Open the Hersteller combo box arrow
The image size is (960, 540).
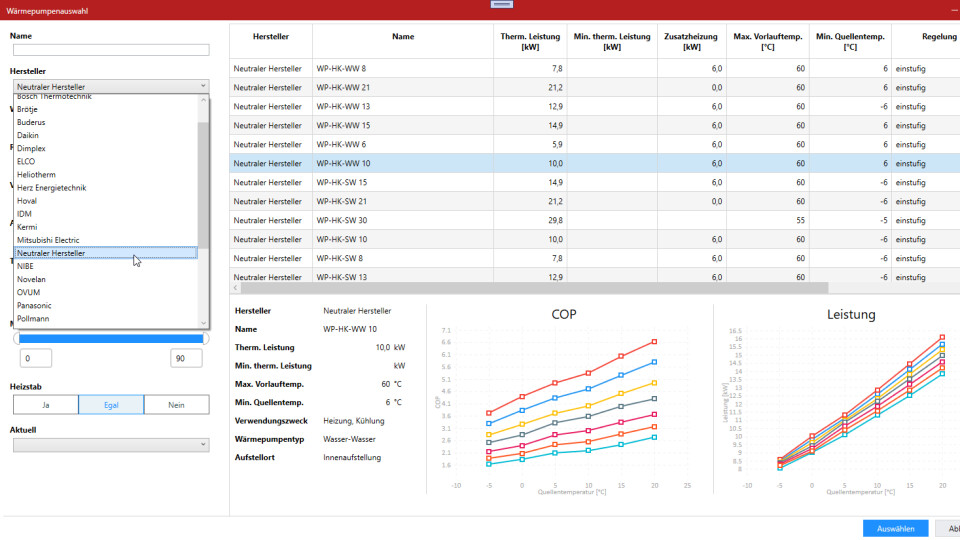pyautogui.click(x=202, y=87)
